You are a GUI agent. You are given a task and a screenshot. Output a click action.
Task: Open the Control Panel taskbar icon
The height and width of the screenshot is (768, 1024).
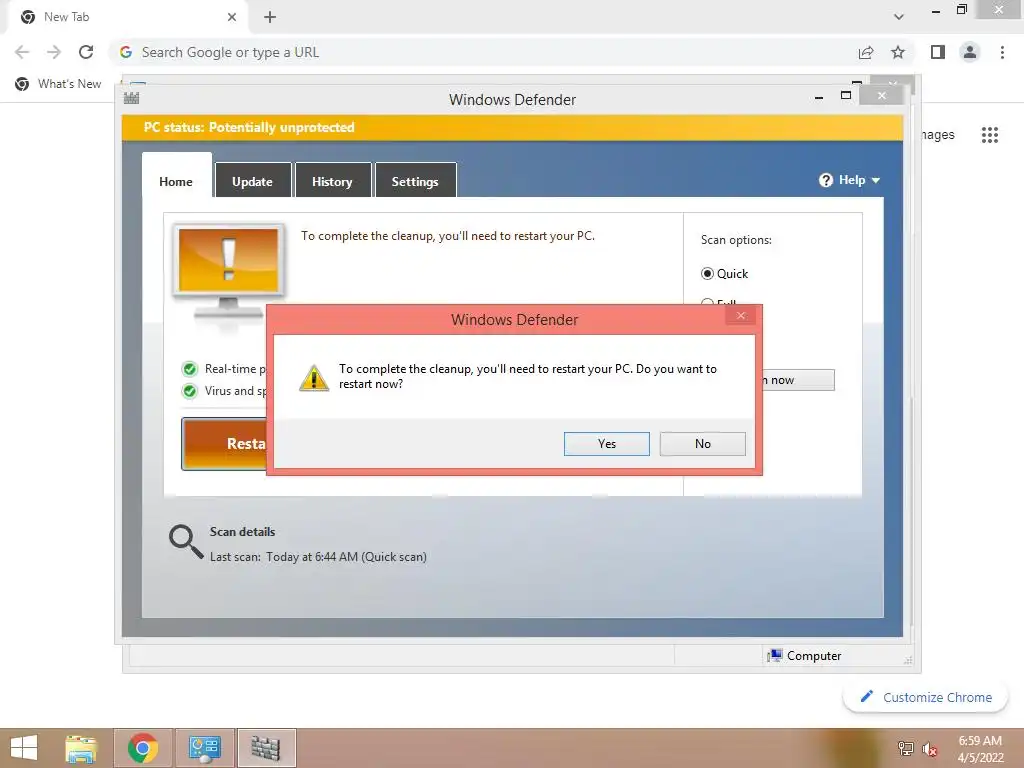(205, 748)
